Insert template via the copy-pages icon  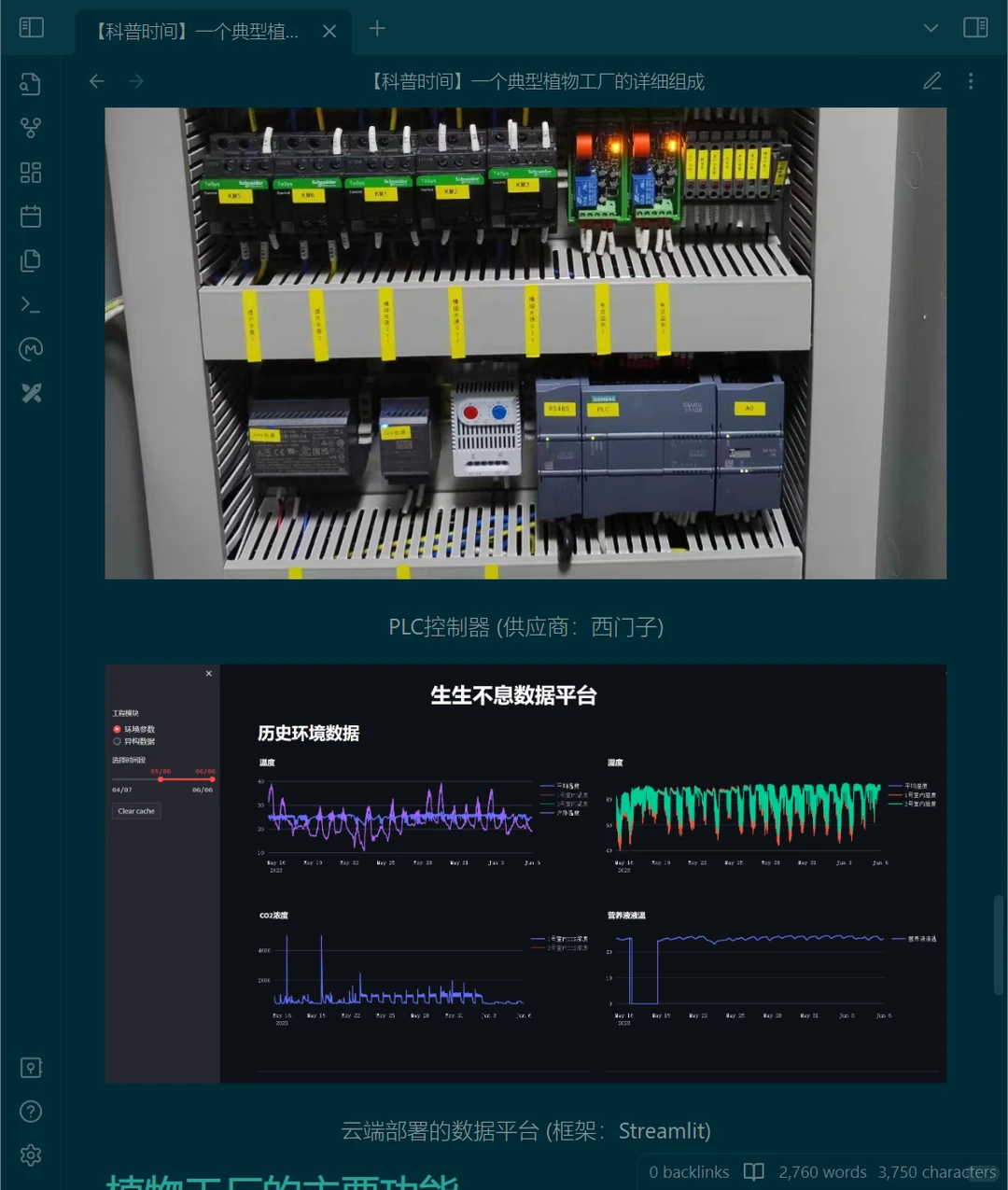pos(31,260)
